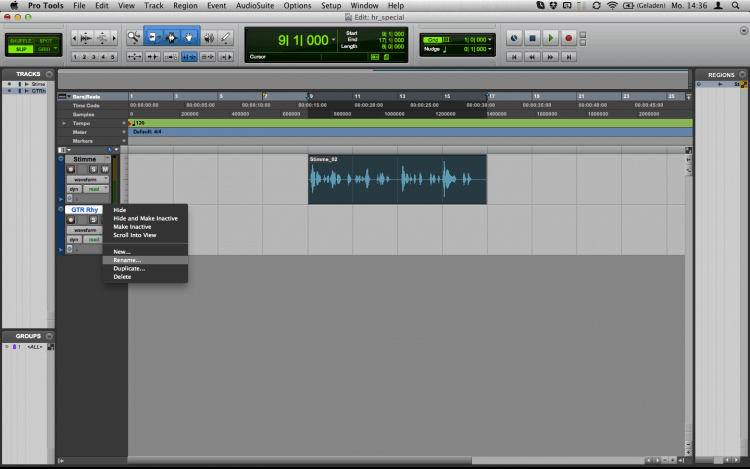This screenshot has width=750, height=469.
Task: Add tempo change plus button
Action: [124, 123]
